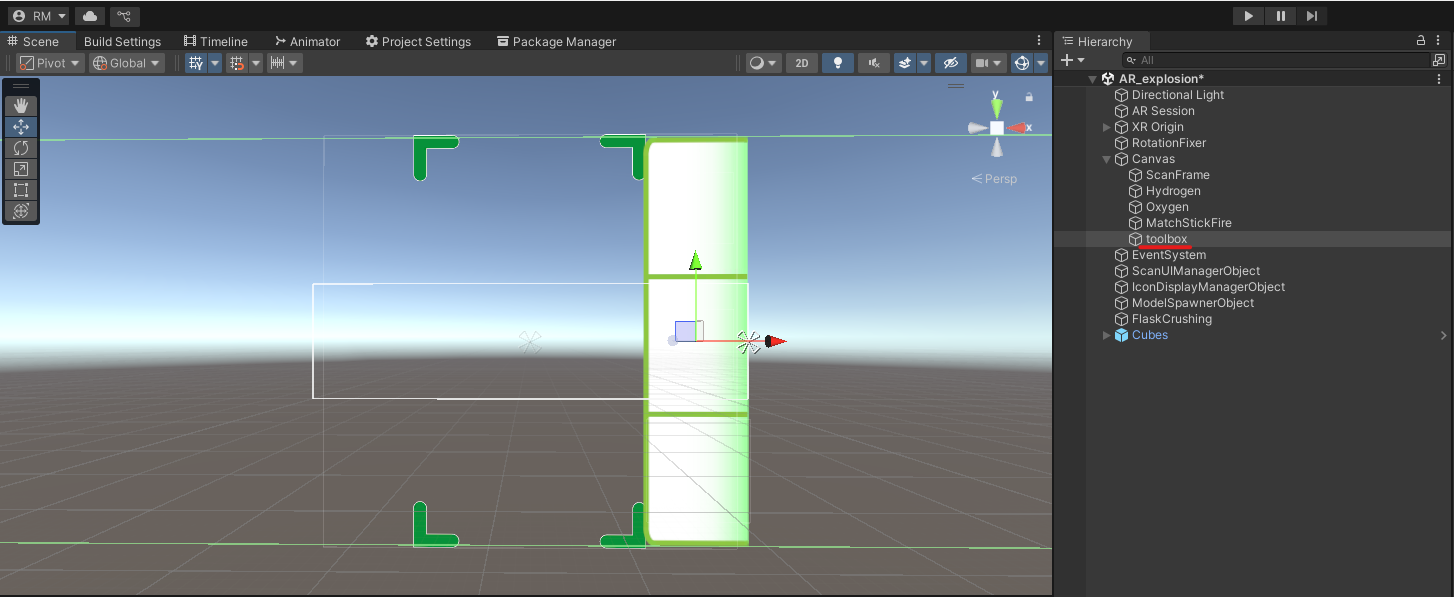
Task: Step one frame forward
Action: [x=1312, y=16]
